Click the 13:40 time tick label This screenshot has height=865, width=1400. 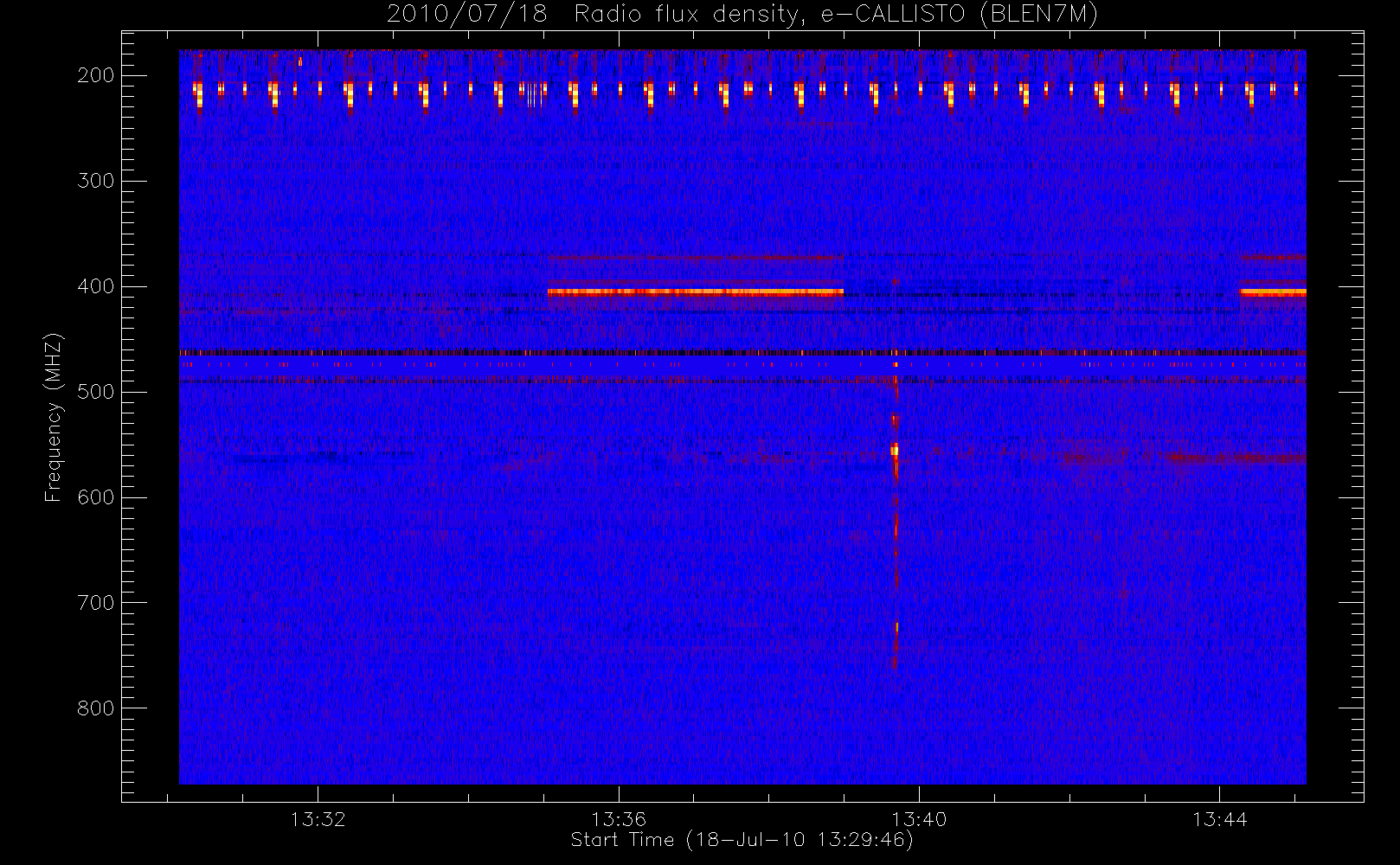coord(919,819)
